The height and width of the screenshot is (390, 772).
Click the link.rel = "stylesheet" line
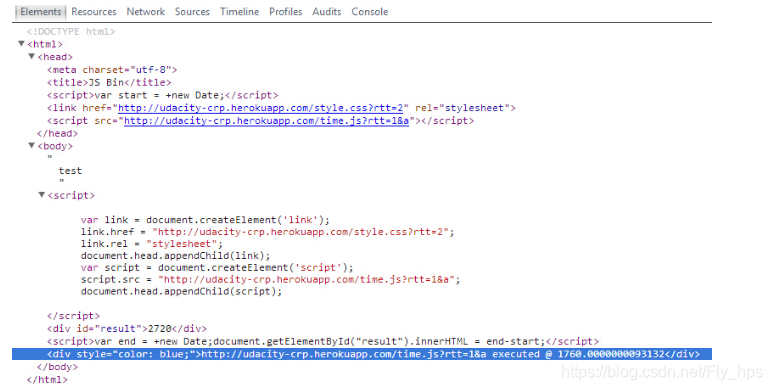(152, 244)
